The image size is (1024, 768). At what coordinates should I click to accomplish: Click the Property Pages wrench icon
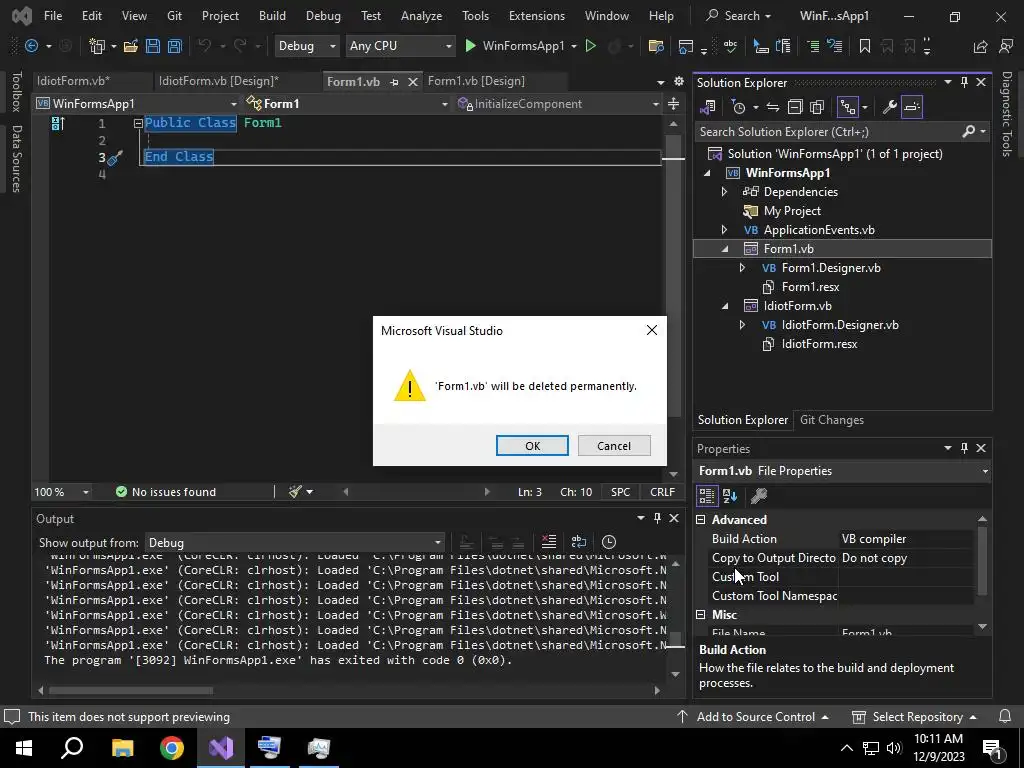click(x=758, y=496)
